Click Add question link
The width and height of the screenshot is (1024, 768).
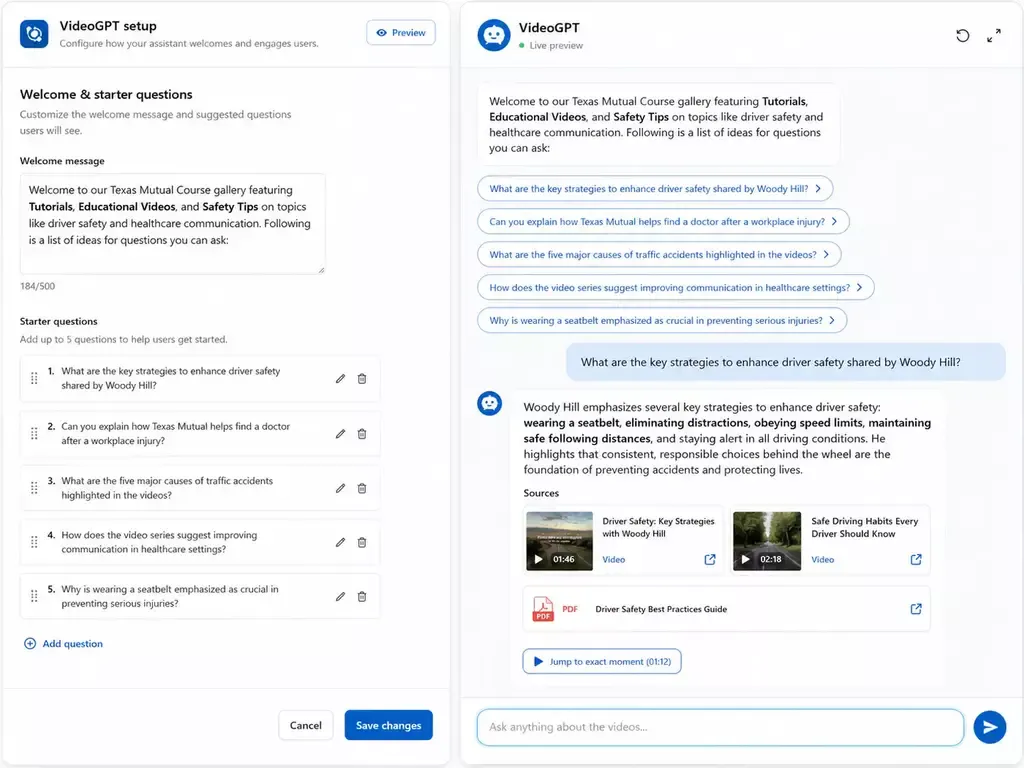point(63,643)
